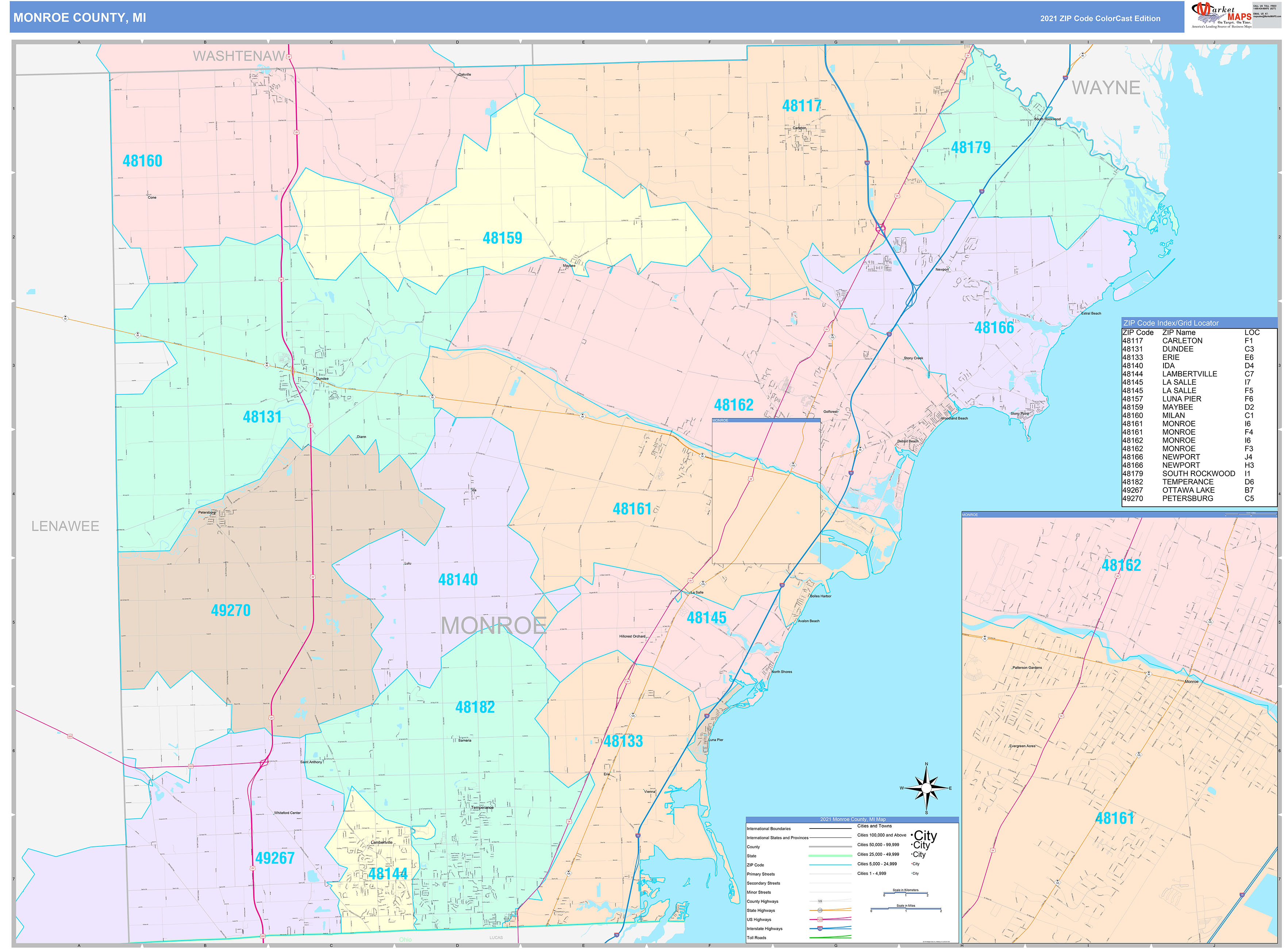1288x949 pixels.
Task: Click the LUNA PIER F6 index row
Action: tap(1199, 399)
